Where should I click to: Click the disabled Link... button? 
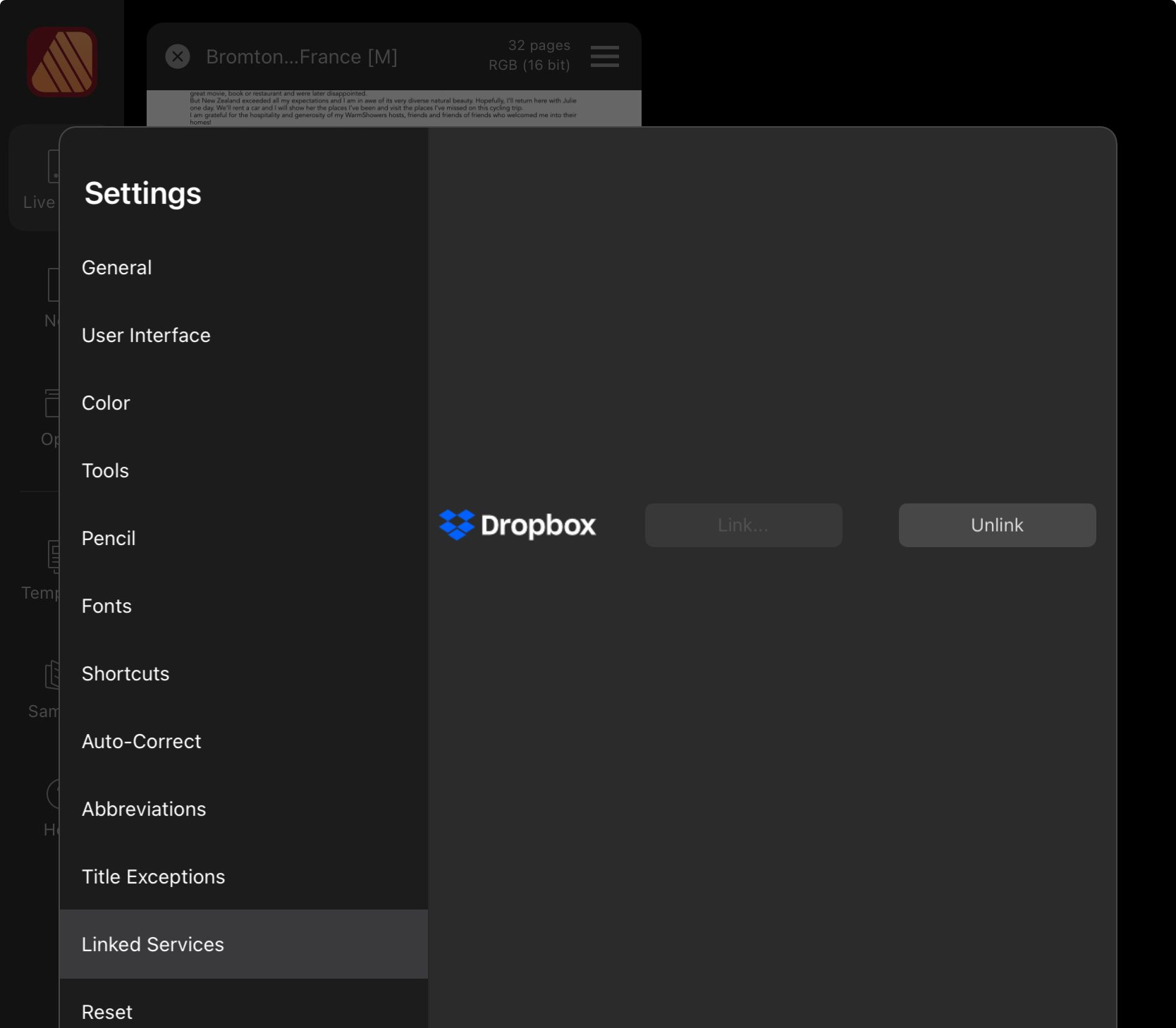[x=743, y=525]
